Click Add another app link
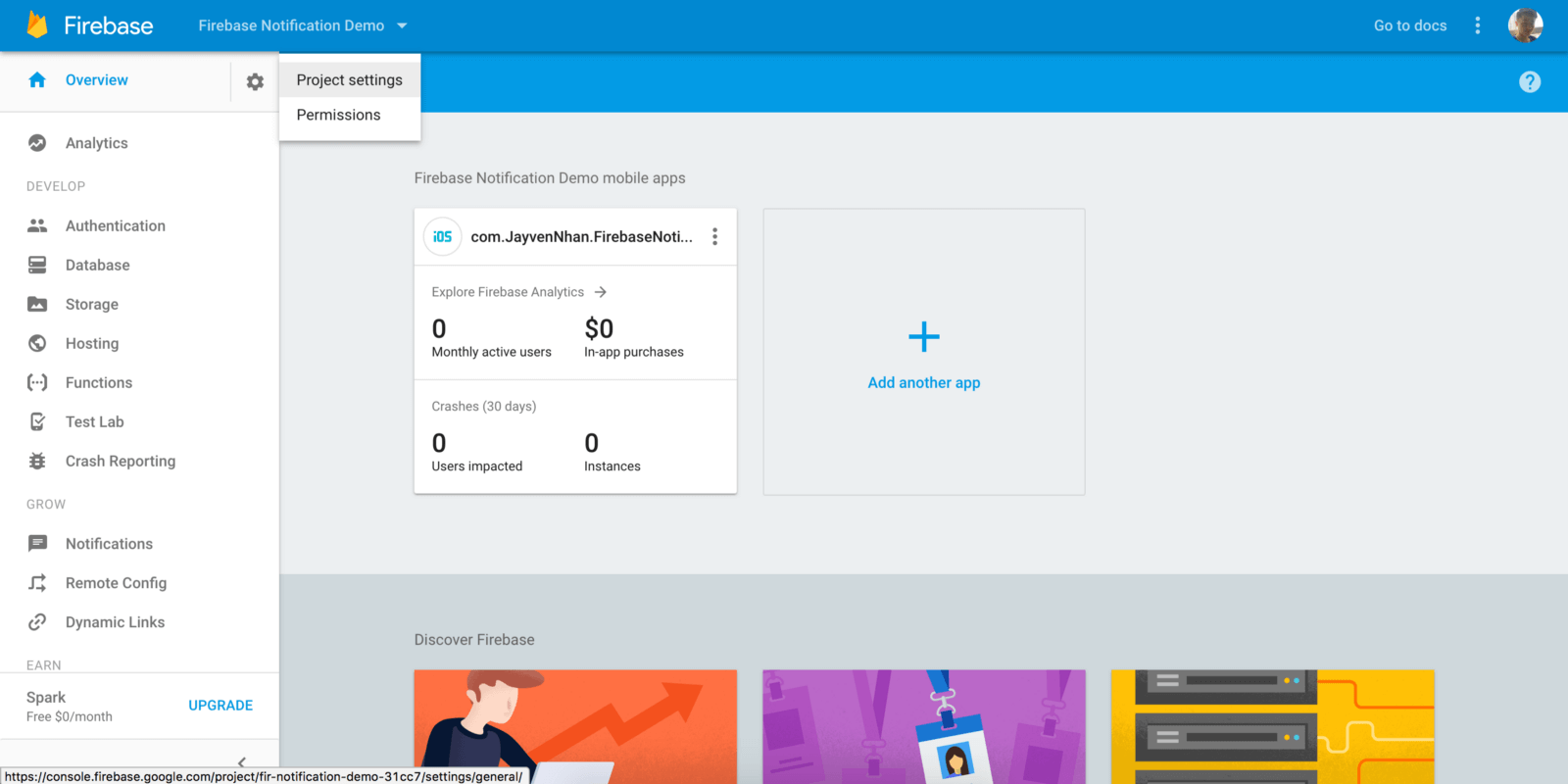Image resolution: width=1568 pixels, height=784 pixels. [924, 382]
